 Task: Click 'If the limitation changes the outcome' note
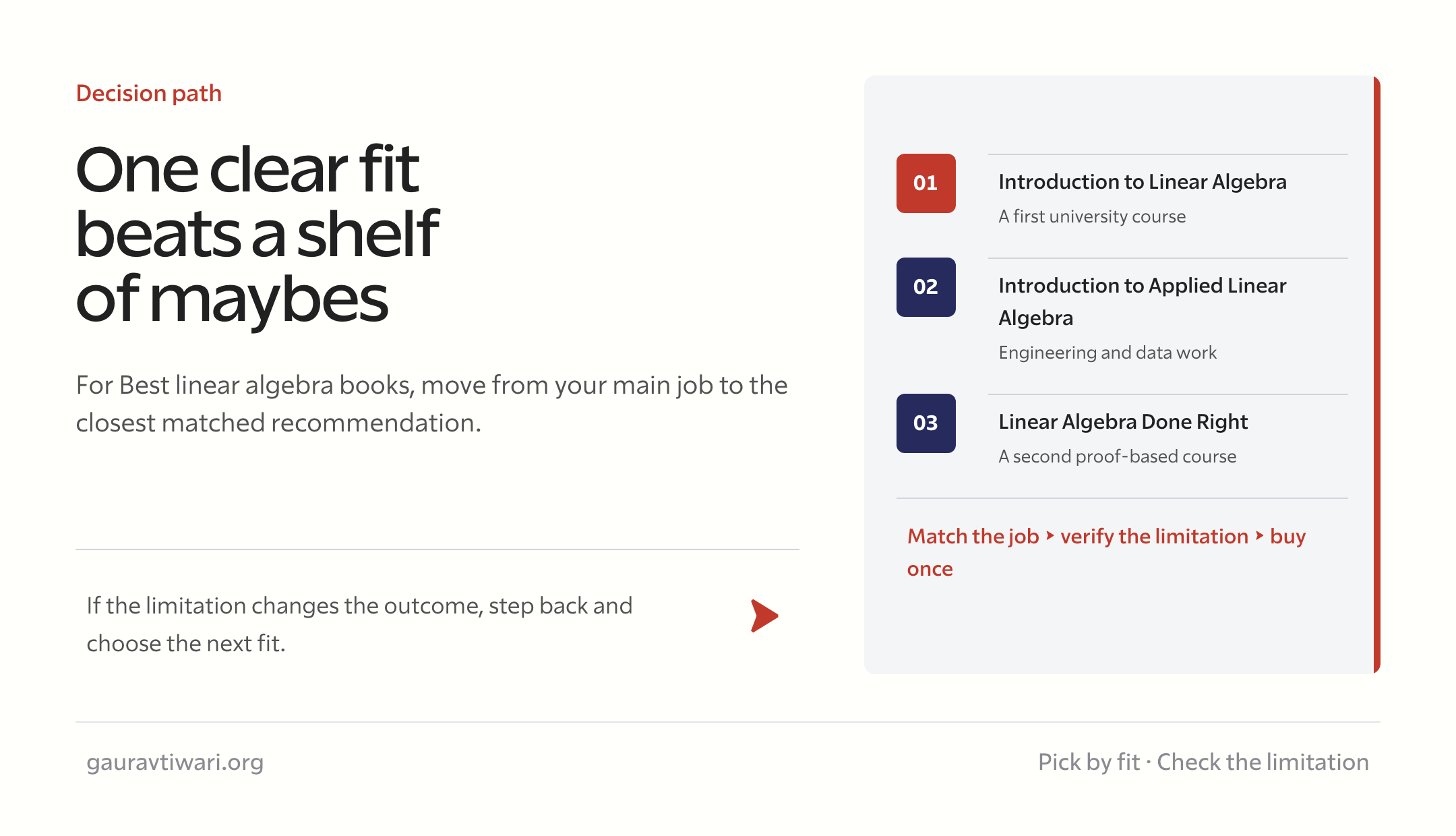click(359, 624)
